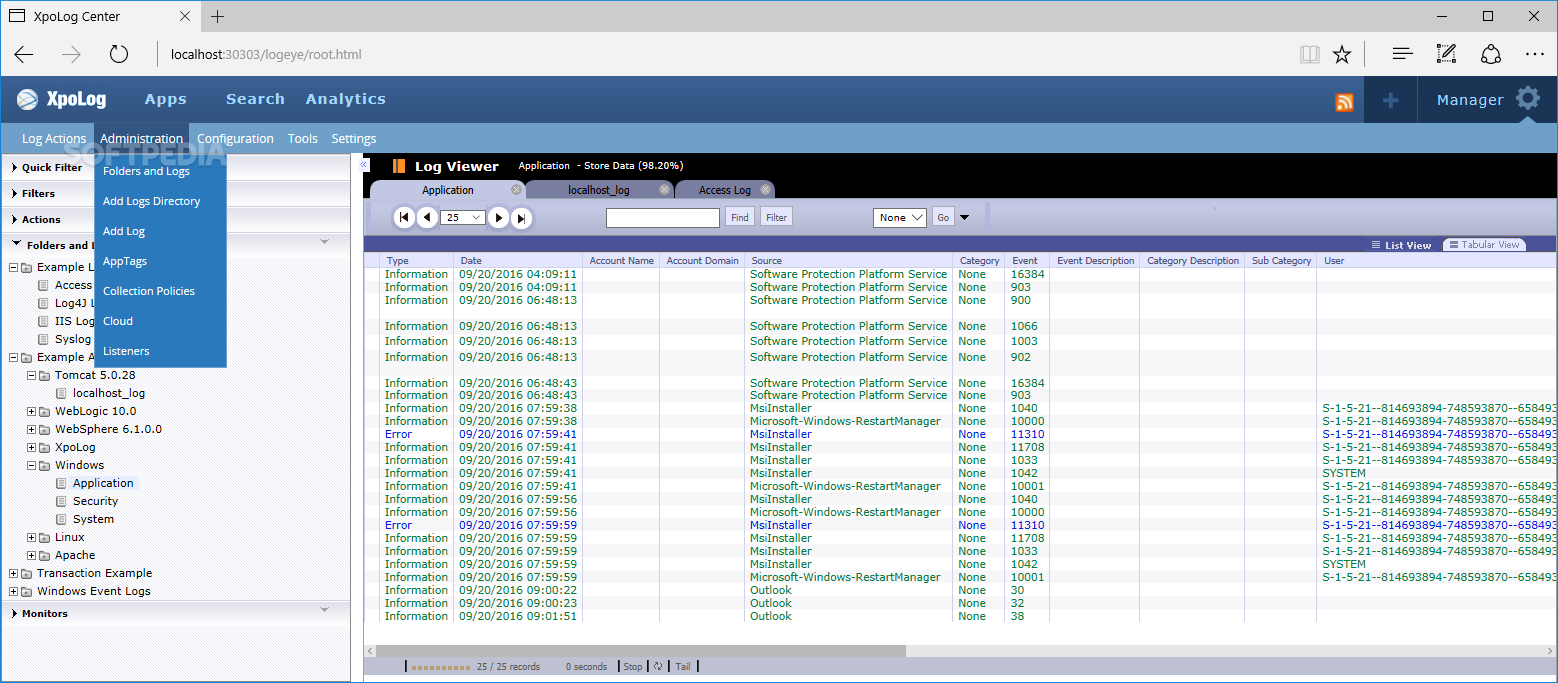Click browser back arrow

coord(24,54)
